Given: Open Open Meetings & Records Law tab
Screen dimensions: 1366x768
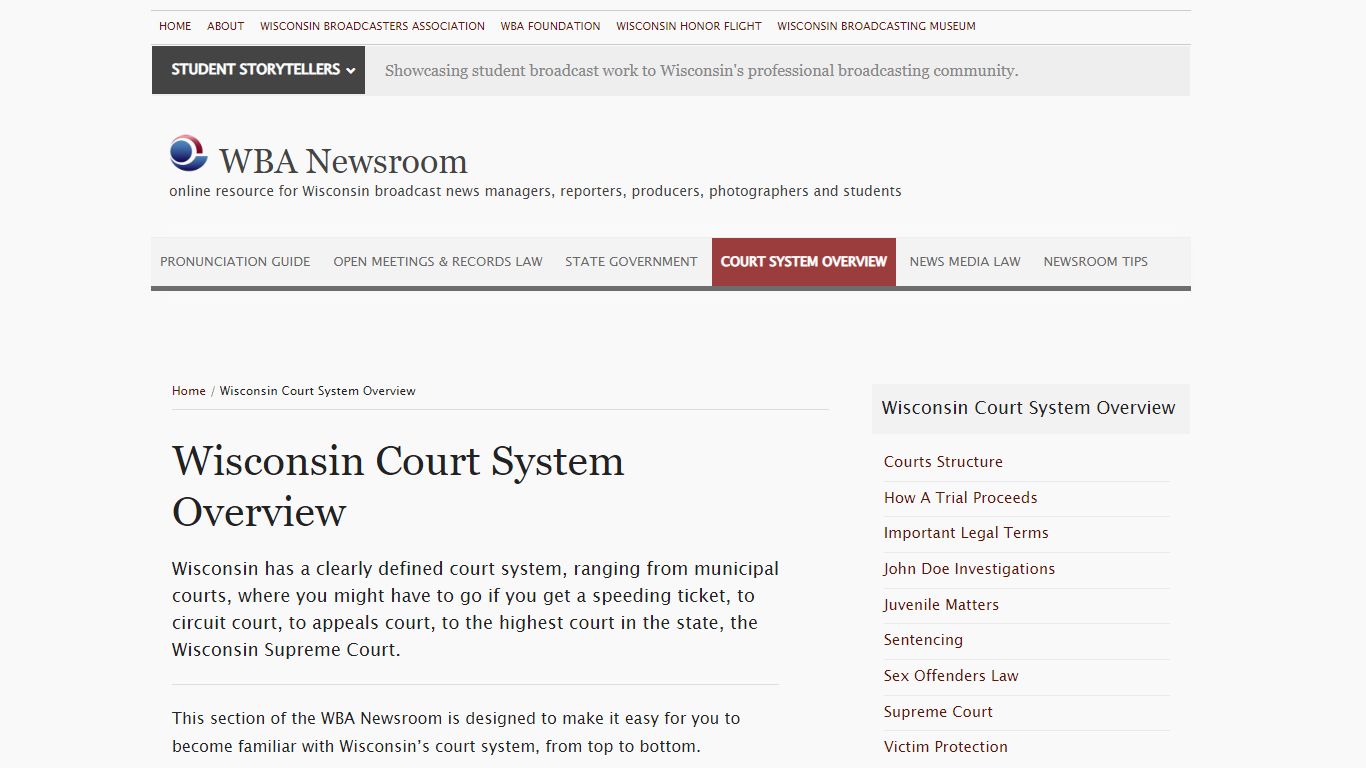Looking at the screenshot, I should (x=438, y=262).
